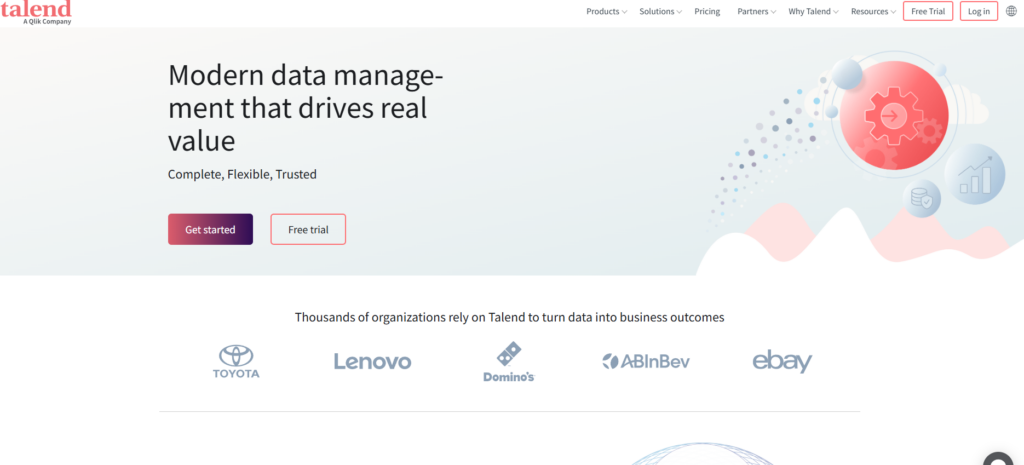Click the ABInBev logo
The height and width of the screenshot is (465, 1024).
[646, 361]
